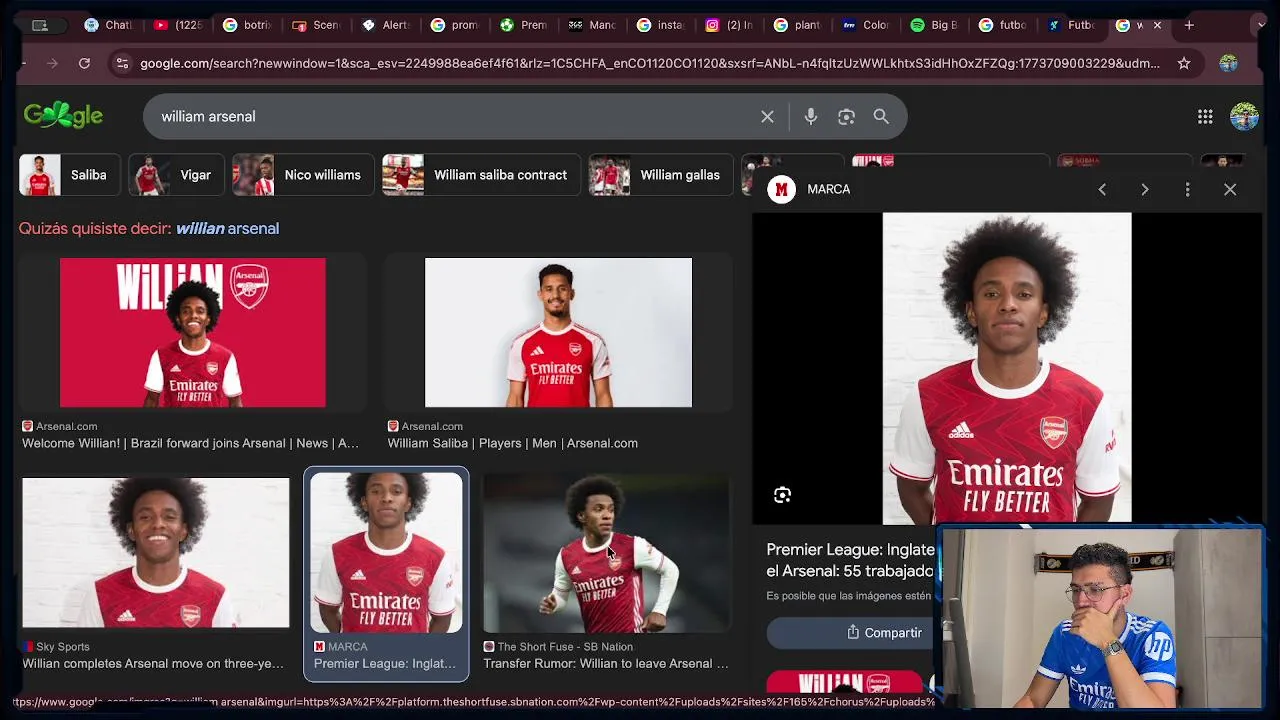
Task: Click the 'Sky Sports' source label
Action: click(63, 647)
